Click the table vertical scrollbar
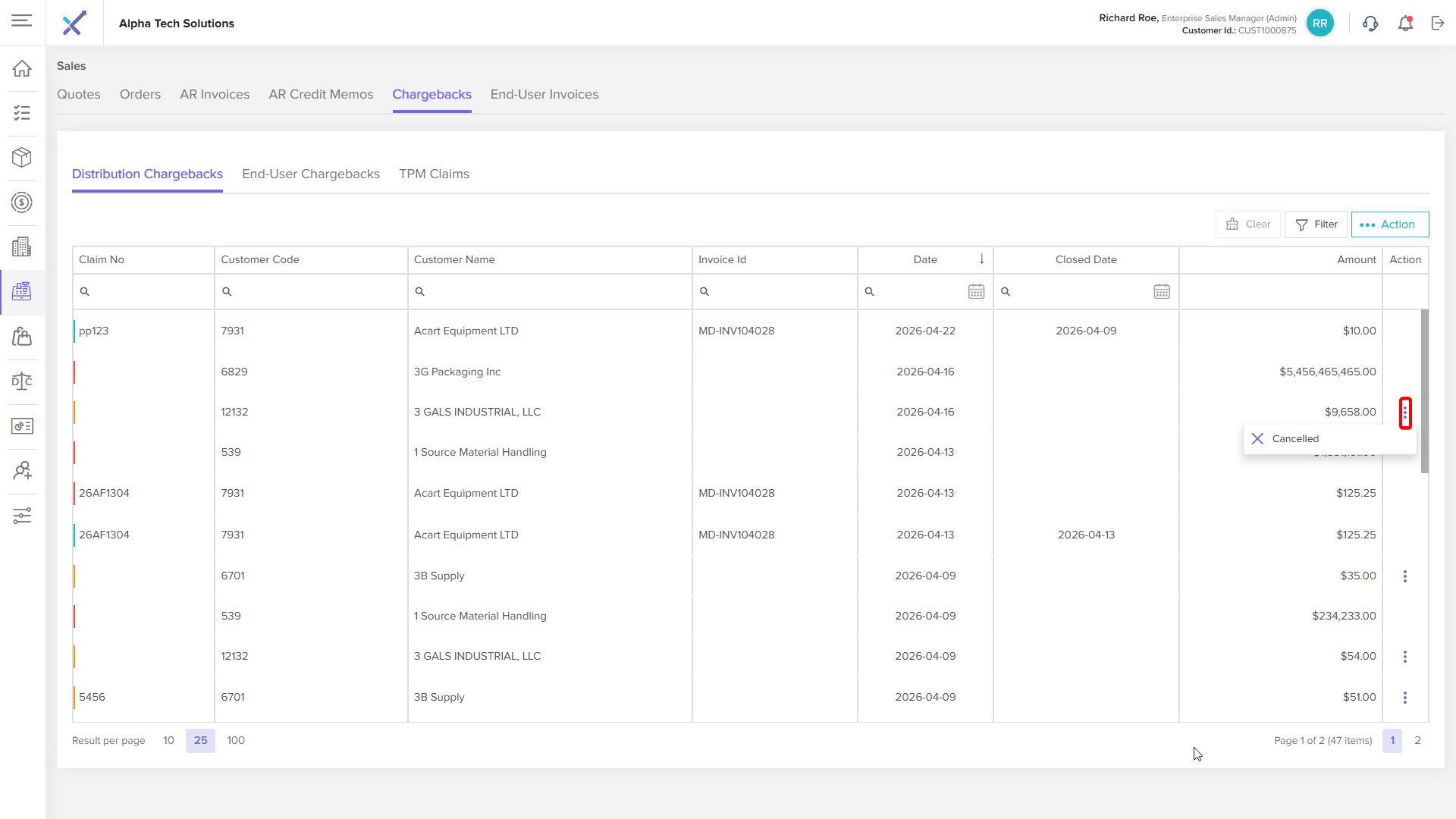 click(x=1425, y=391)
